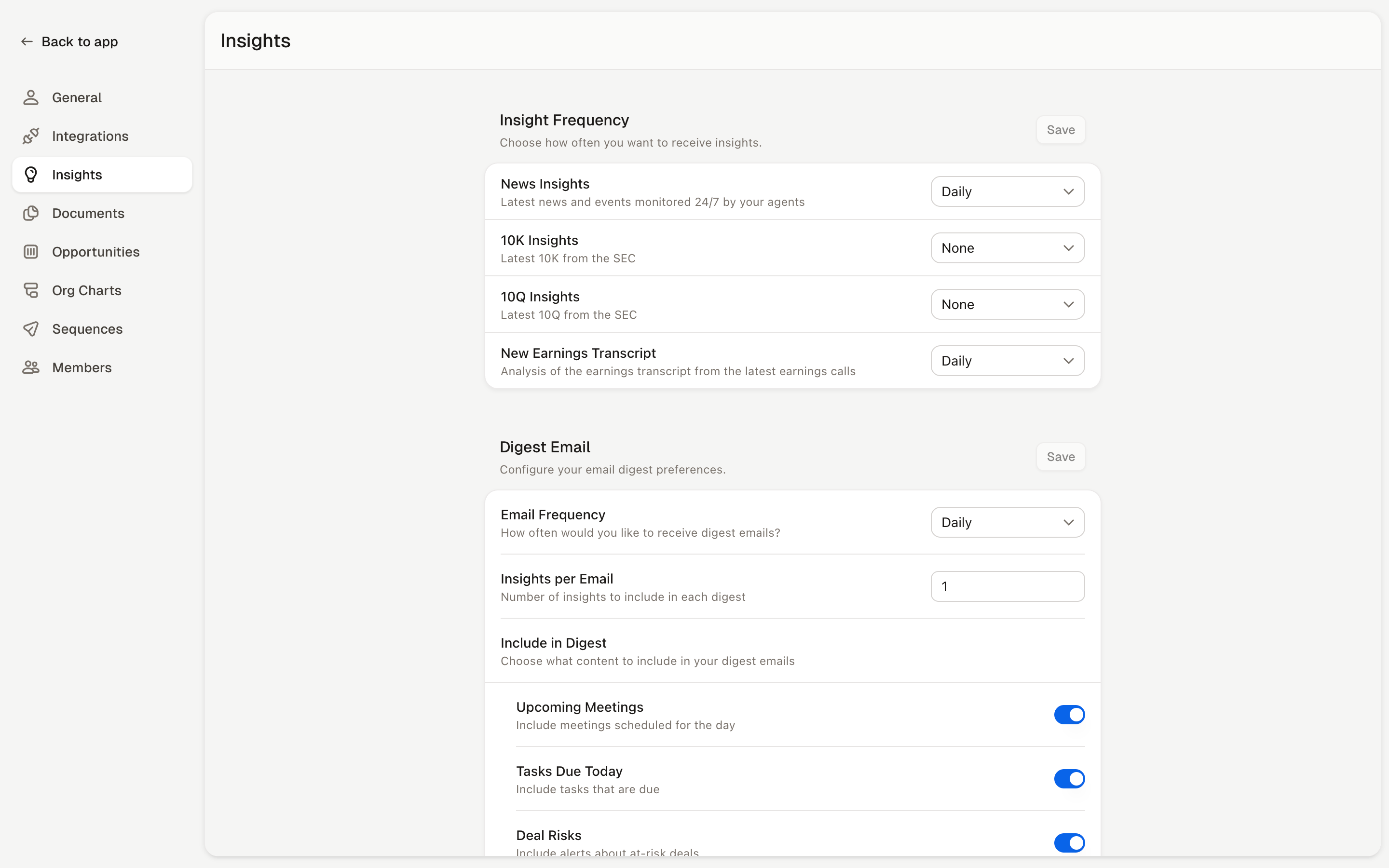Select the Insights sidebar item
The width and height of the screenshot is (1389, 868).
[102, 175]
